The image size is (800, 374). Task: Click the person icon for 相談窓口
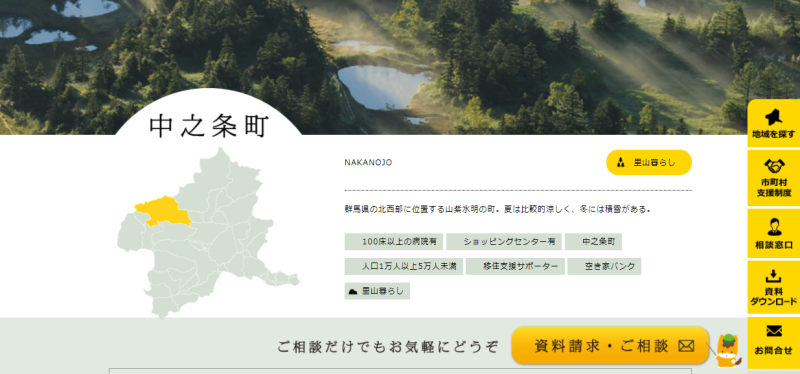pyautogui.click(x=774, y=227)
